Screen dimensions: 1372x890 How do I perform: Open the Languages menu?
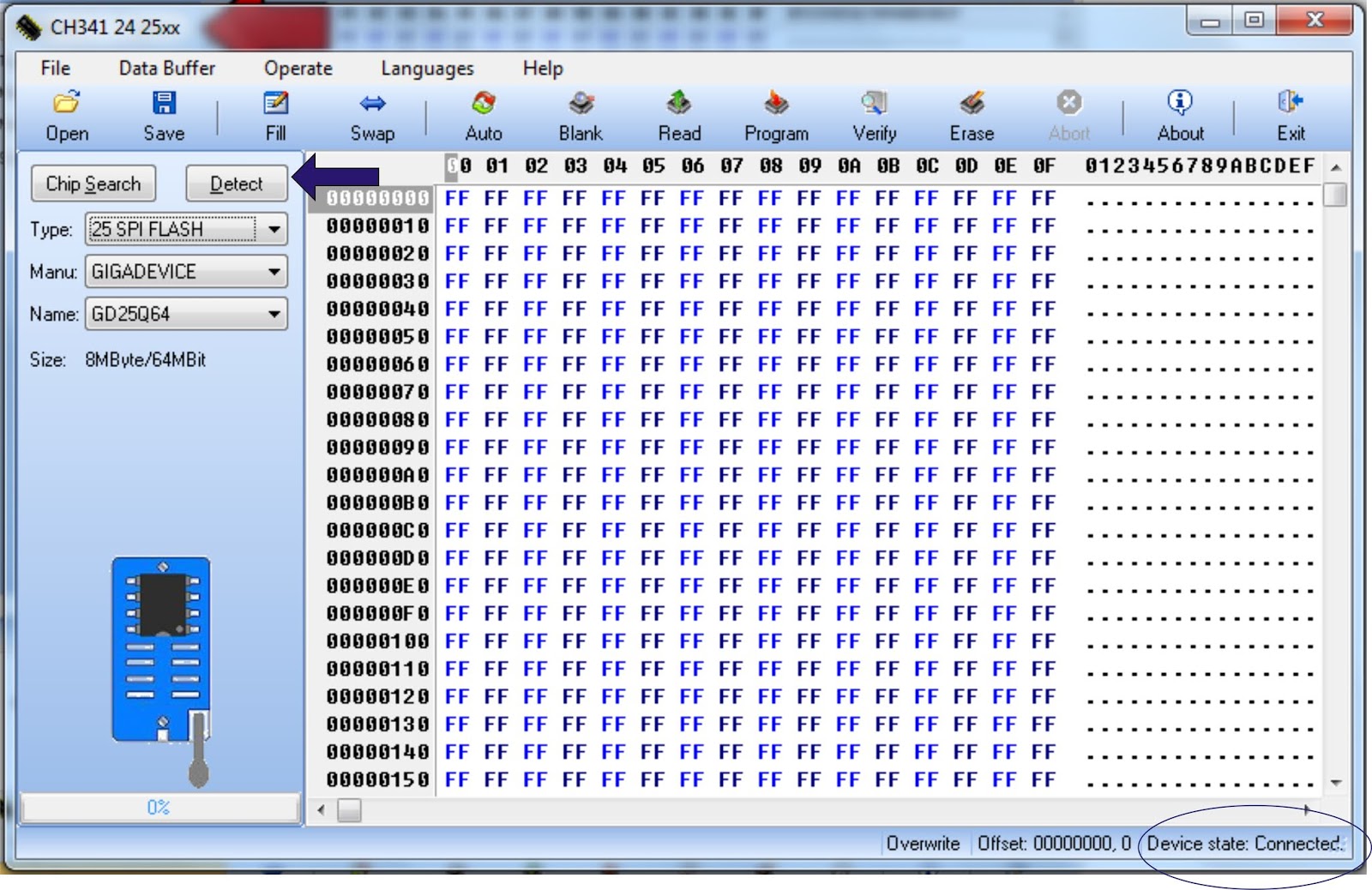427,68
